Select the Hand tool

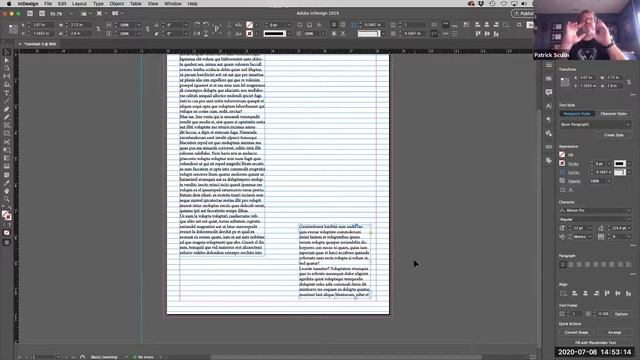click(7, 191)
